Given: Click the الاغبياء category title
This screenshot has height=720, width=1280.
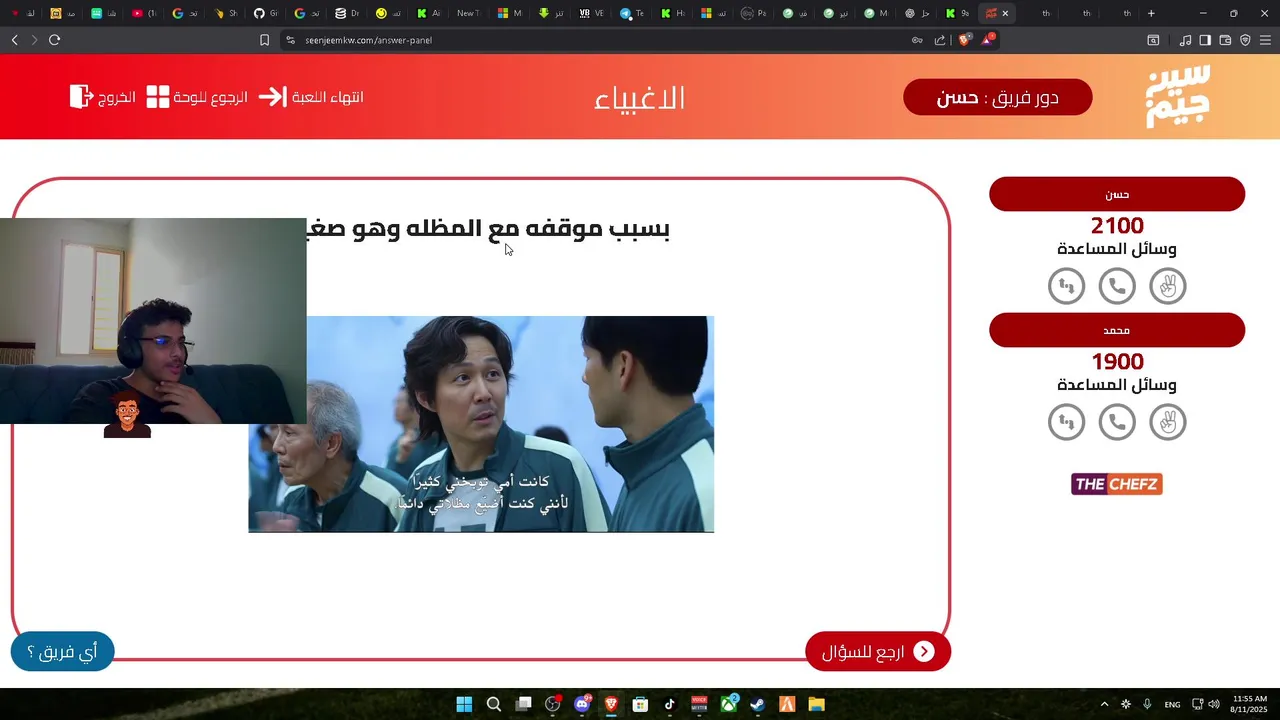Looking at the screenshot, I should (640, 98).
